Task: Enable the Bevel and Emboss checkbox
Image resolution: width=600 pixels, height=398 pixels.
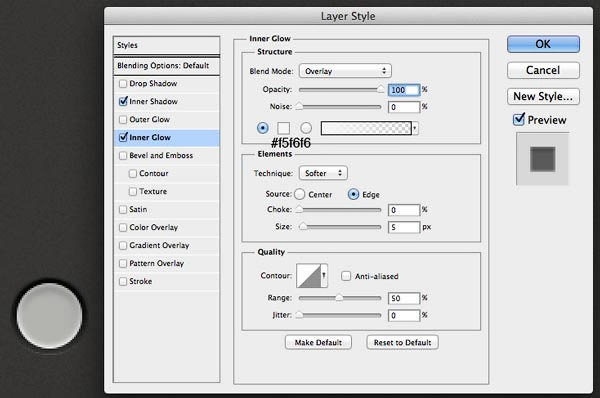Action: (x=123, y=155)
